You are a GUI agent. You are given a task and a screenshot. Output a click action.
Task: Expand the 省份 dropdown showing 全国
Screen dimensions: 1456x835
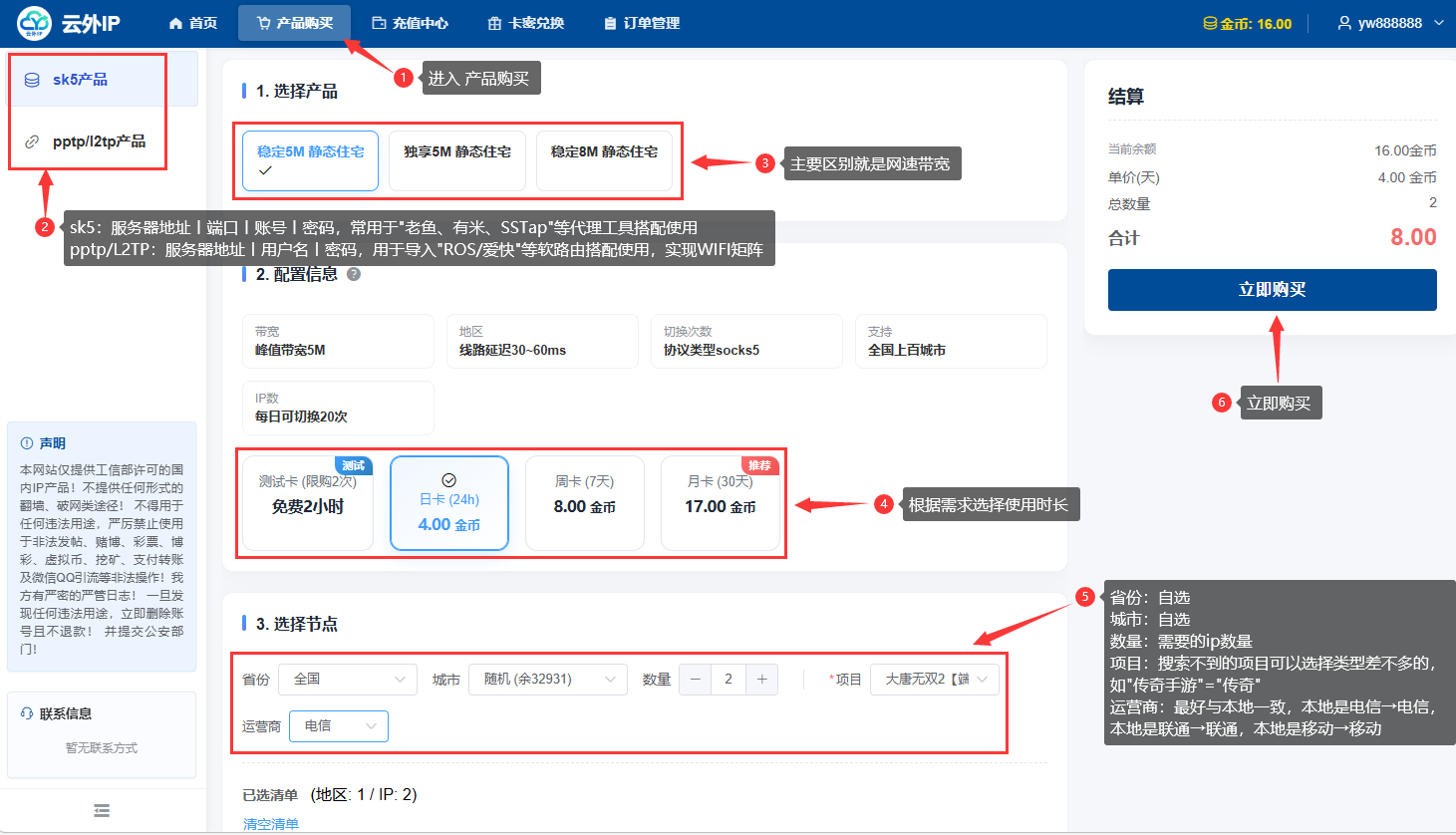[x=347, y=680]
